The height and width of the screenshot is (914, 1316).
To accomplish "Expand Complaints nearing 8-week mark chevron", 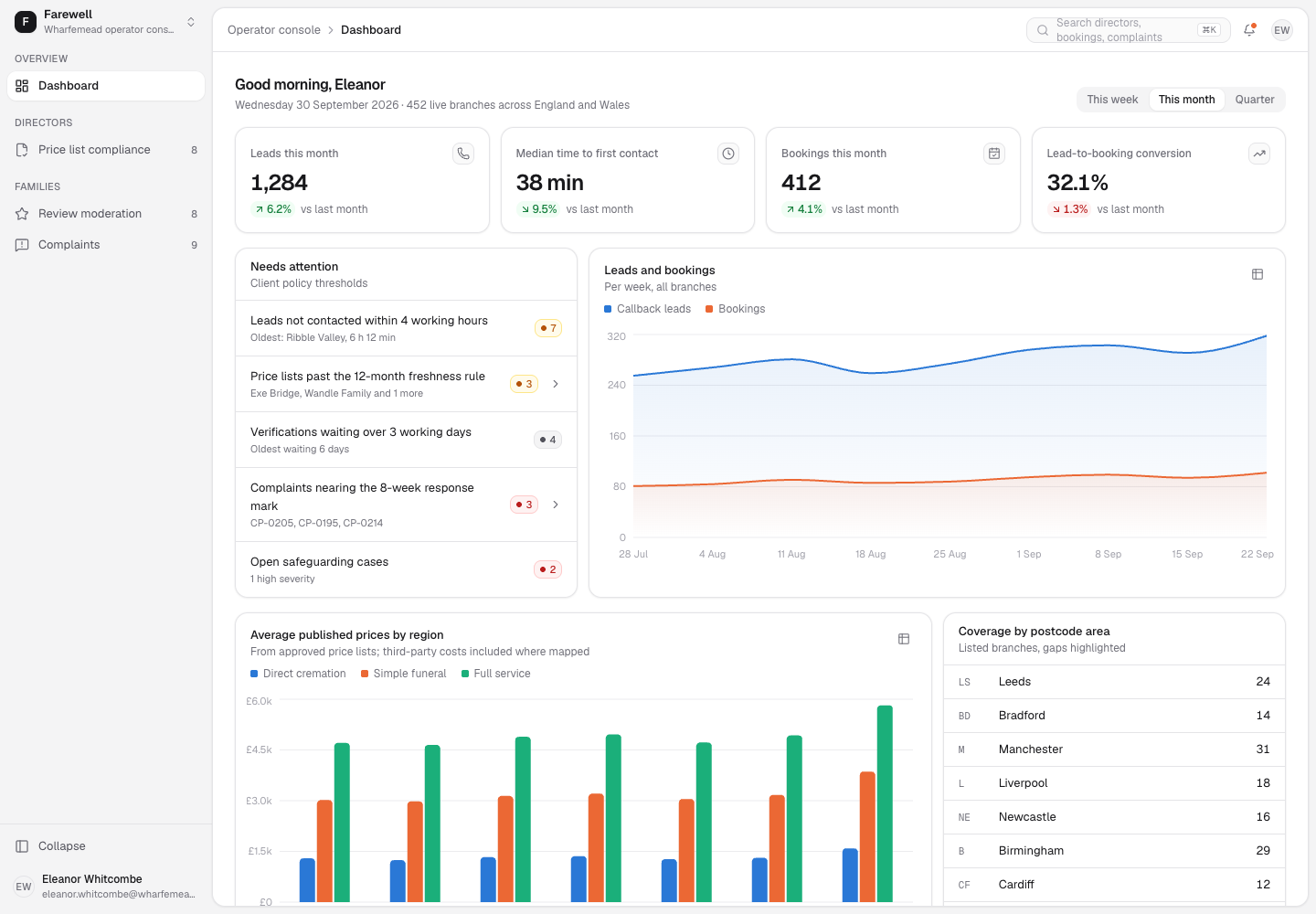I will click(x=556, y=505).
